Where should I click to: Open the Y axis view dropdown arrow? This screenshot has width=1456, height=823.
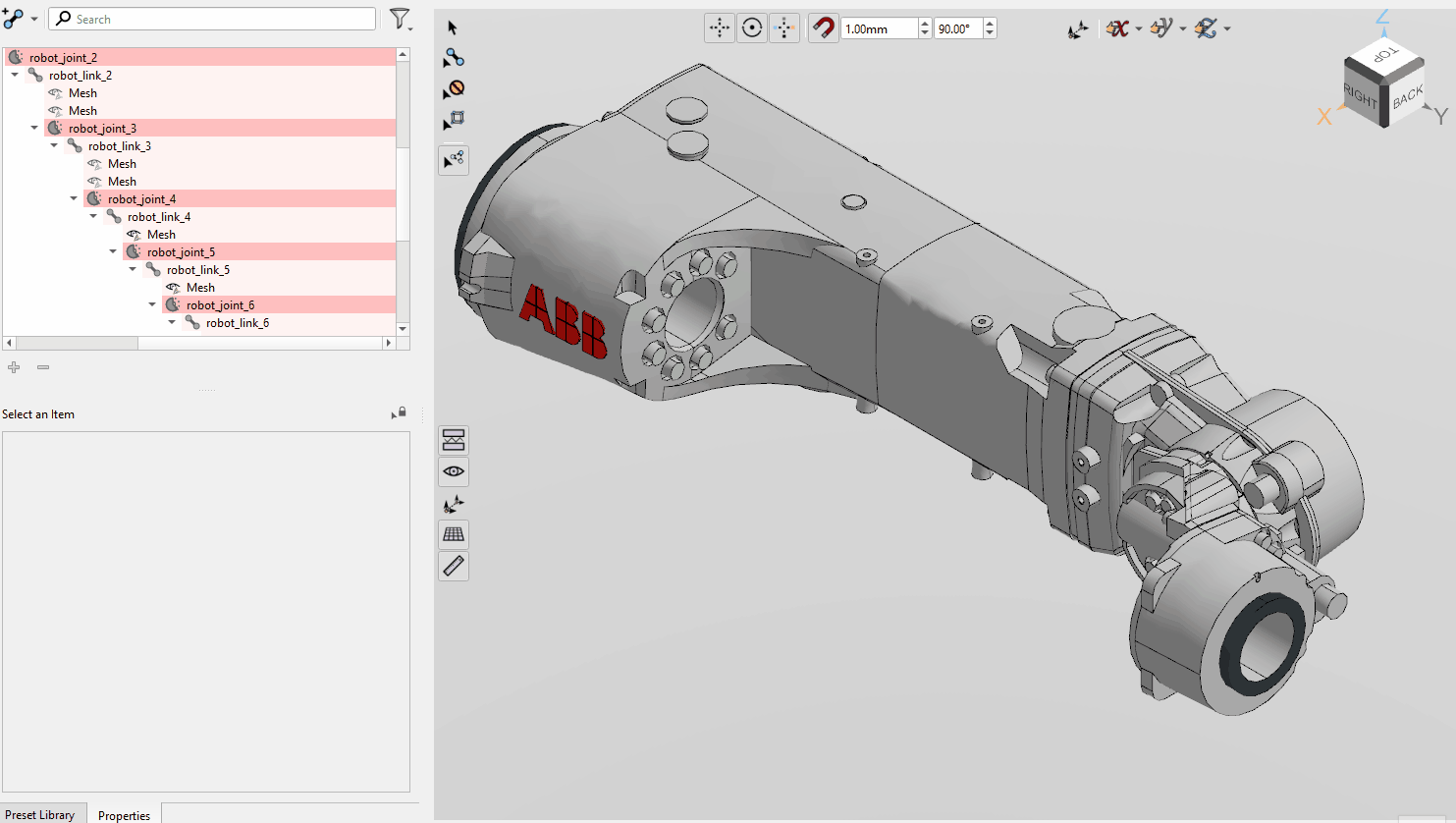[1183, 29]
